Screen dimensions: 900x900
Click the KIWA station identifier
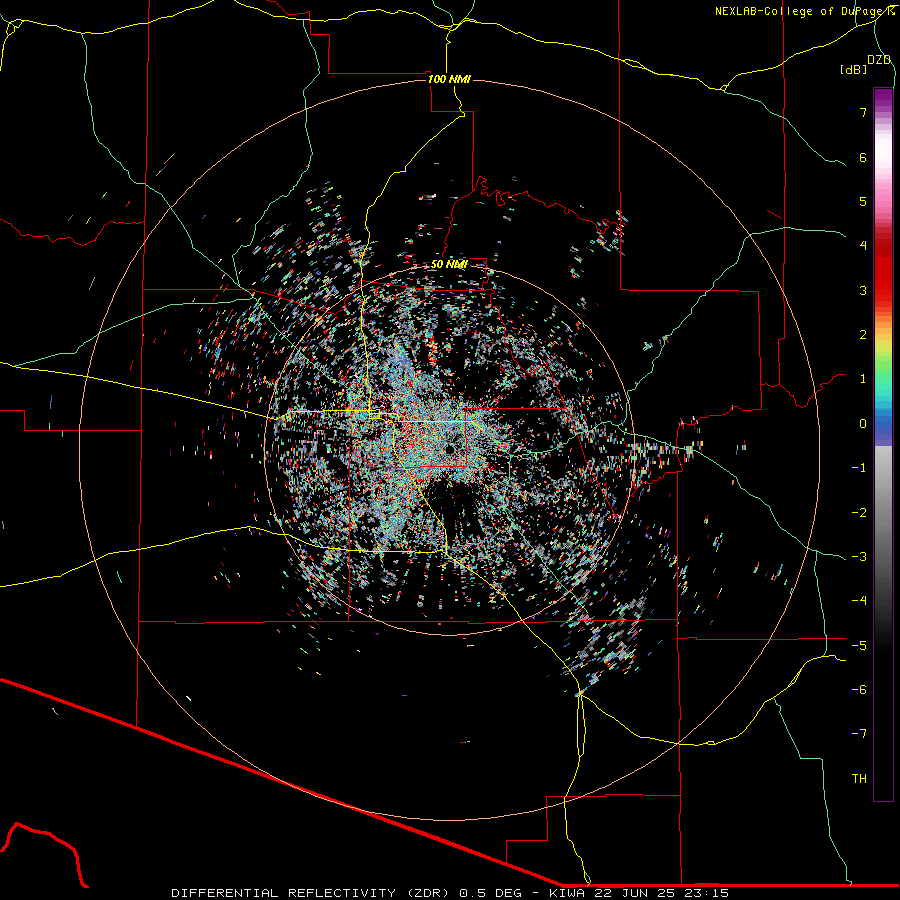click(568, 893)
